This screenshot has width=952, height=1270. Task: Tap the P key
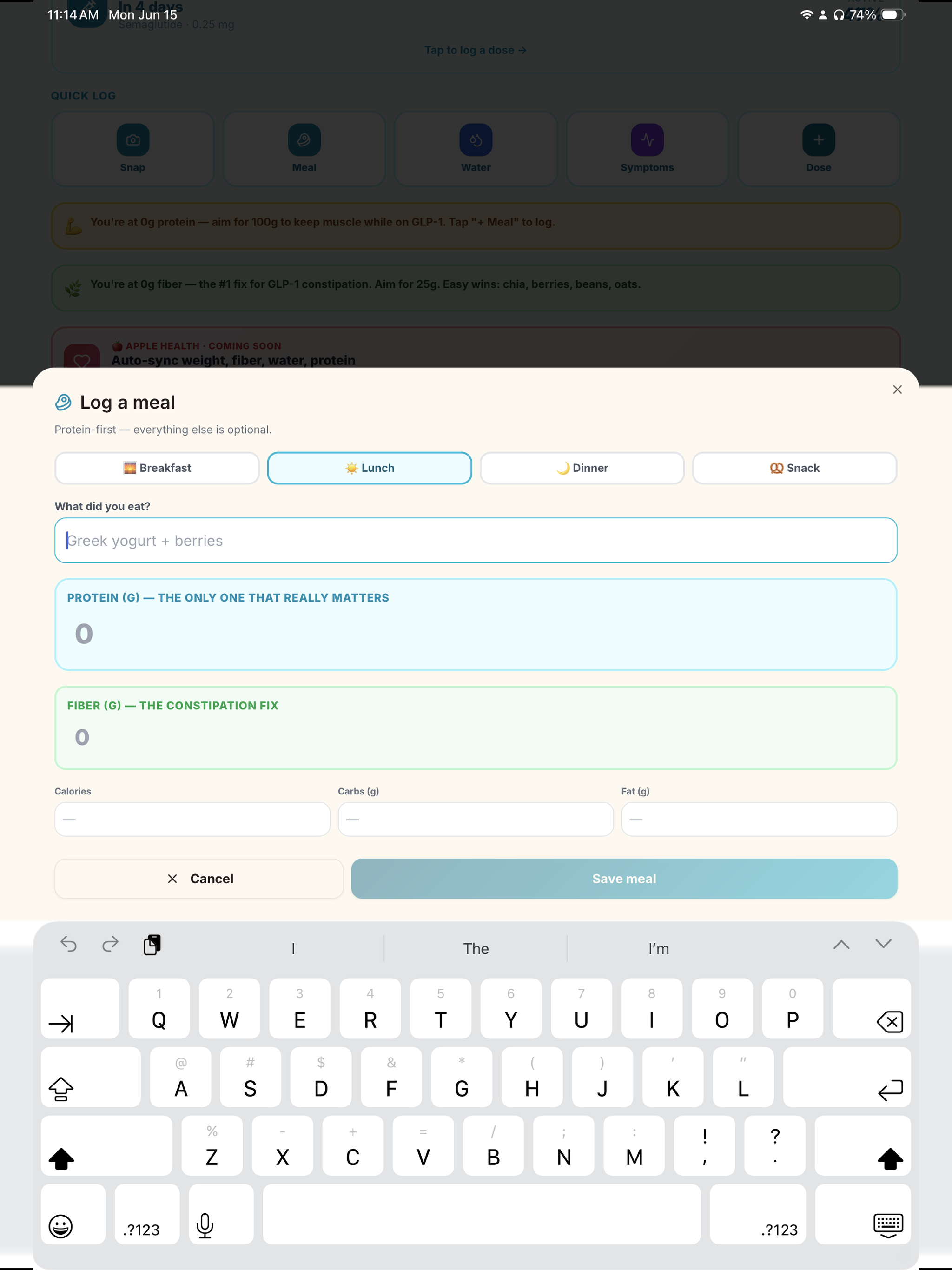tap(793, 1008)
